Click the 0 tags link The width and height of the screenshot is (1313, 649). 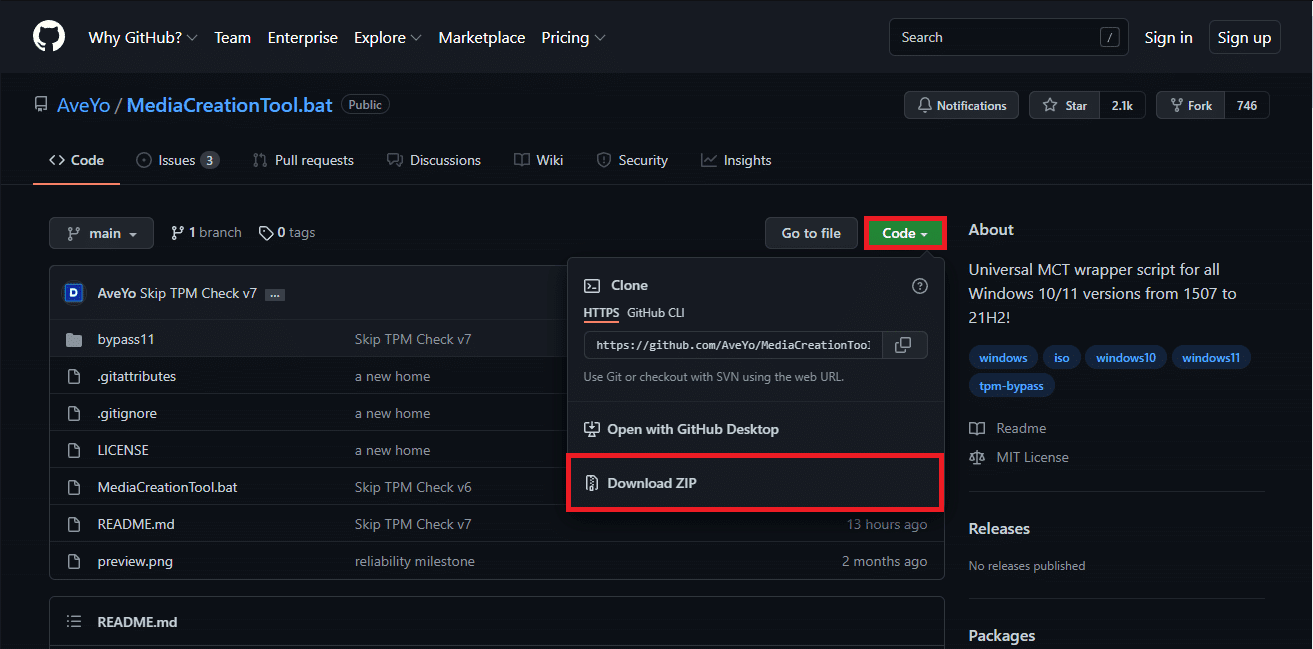(x=287, y=232)
